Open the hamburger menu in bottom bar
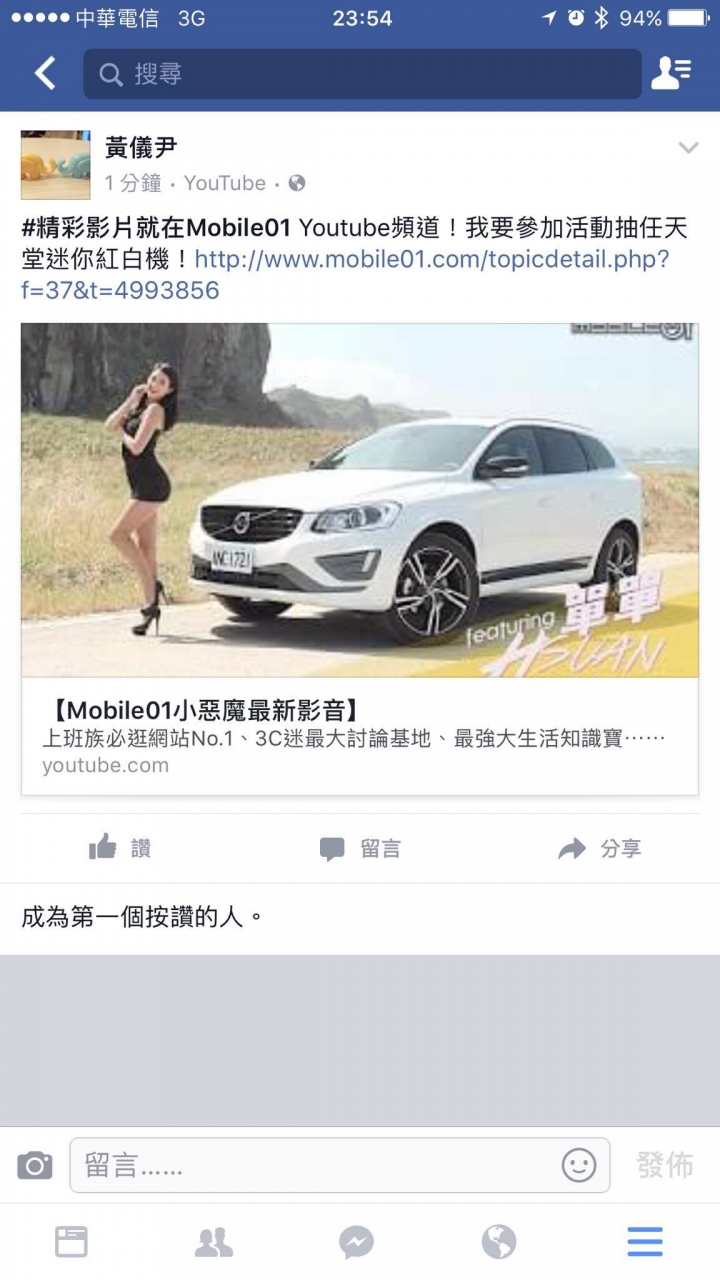Viewport: 720px width, 1280px height. (x=645, y=1242)
